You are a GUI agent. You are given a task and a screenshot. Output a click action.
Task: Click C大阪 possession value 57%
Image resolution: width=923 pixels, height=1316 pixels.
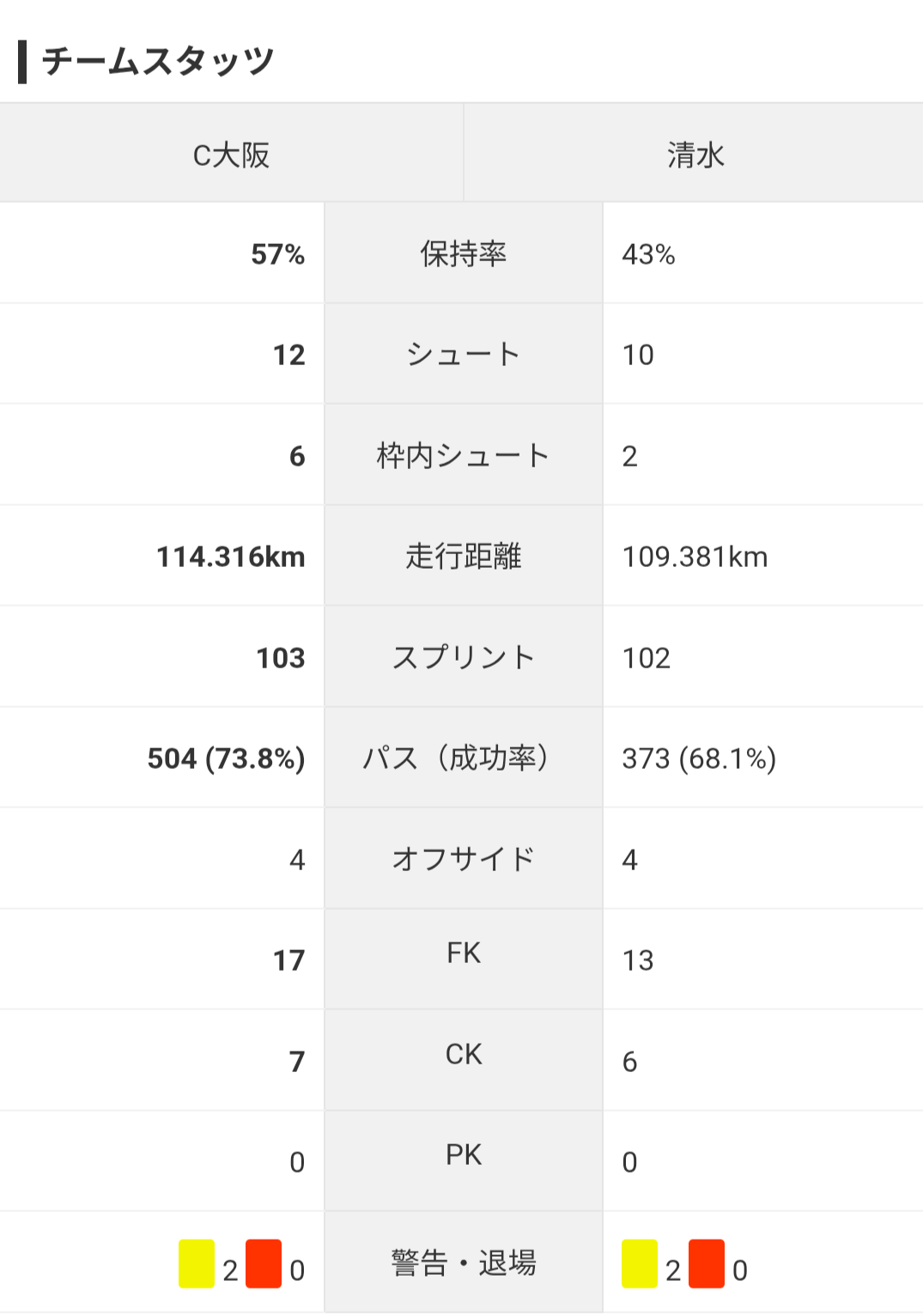(x=277, y=254)
